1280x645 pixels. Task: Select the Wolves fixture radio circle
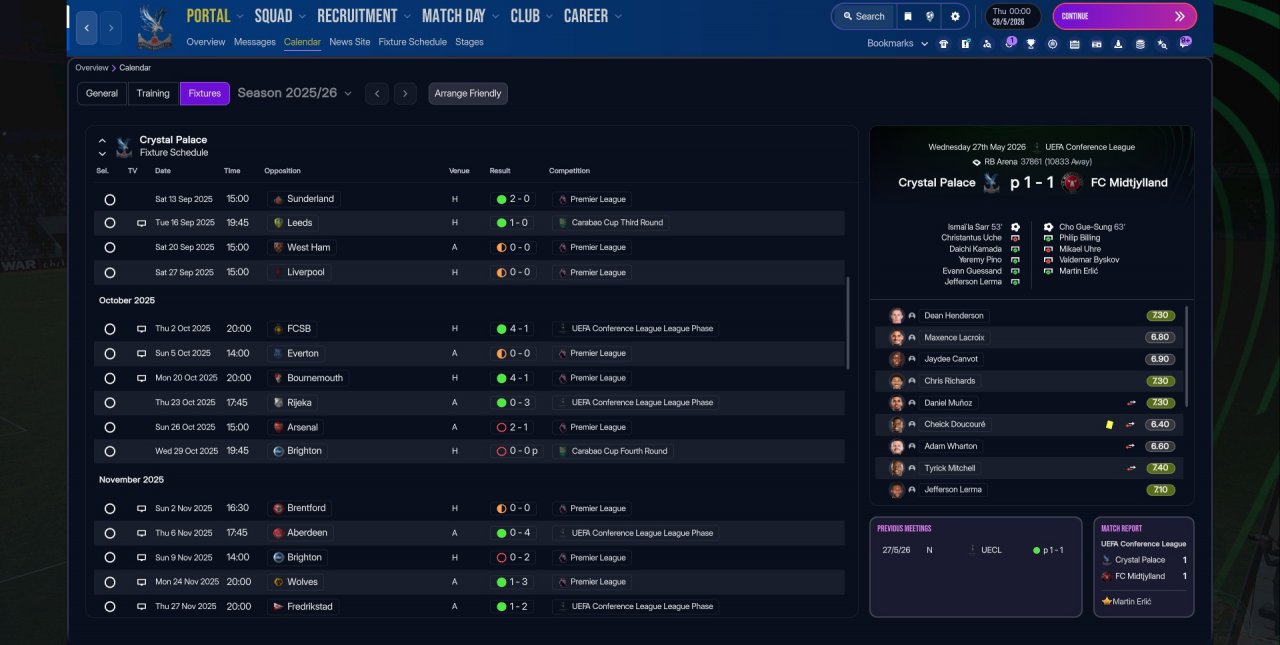(x=110, y=582)
